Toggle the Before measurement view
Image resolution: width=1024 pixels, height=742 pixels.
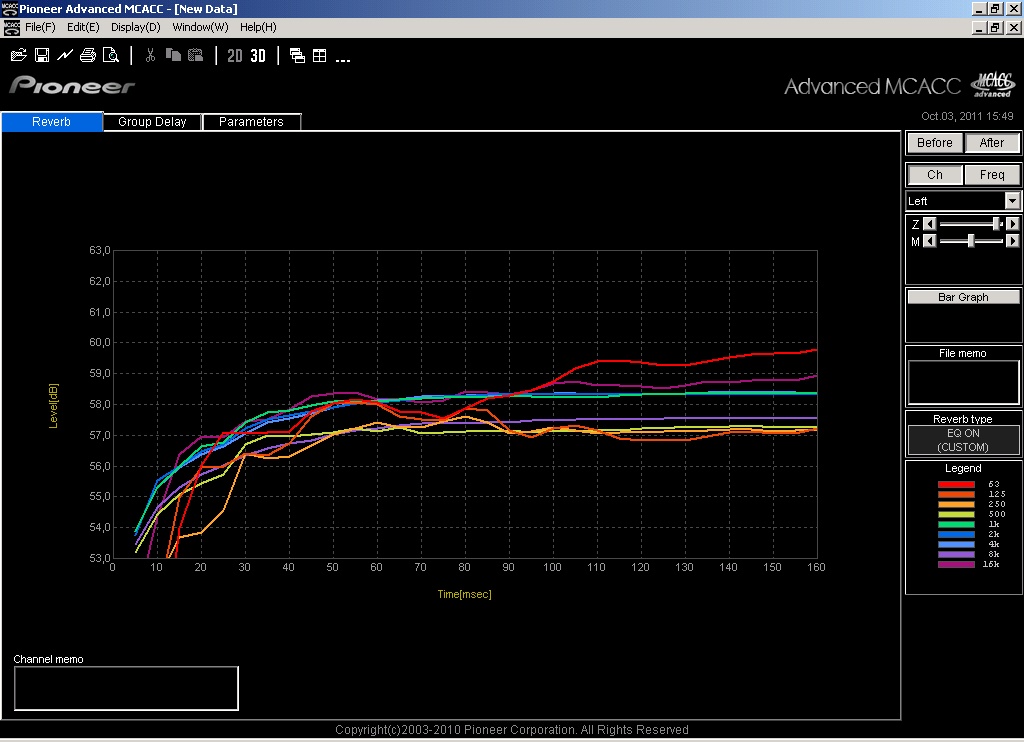pos(935,143)
